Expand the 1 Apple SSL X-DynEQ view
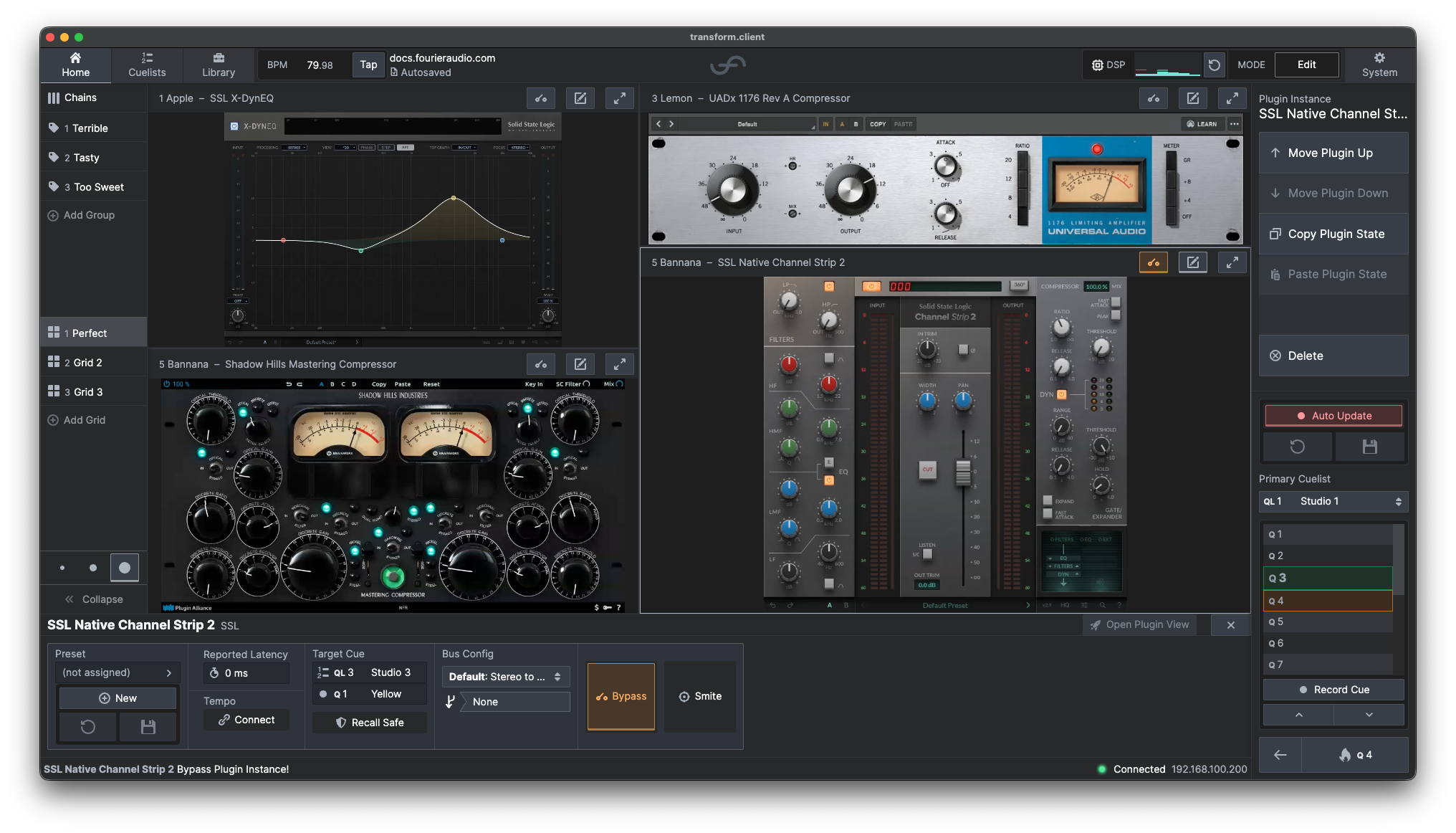The width and height of the screenshot is (1456, 833). [x=620, y=98]
